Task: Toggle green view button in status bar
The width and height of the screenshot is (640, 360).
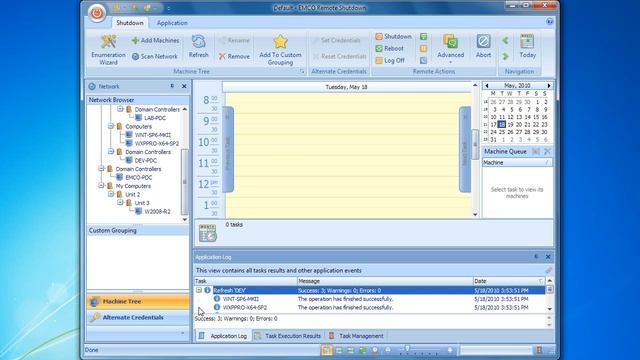Action: (x=362, y=350)
